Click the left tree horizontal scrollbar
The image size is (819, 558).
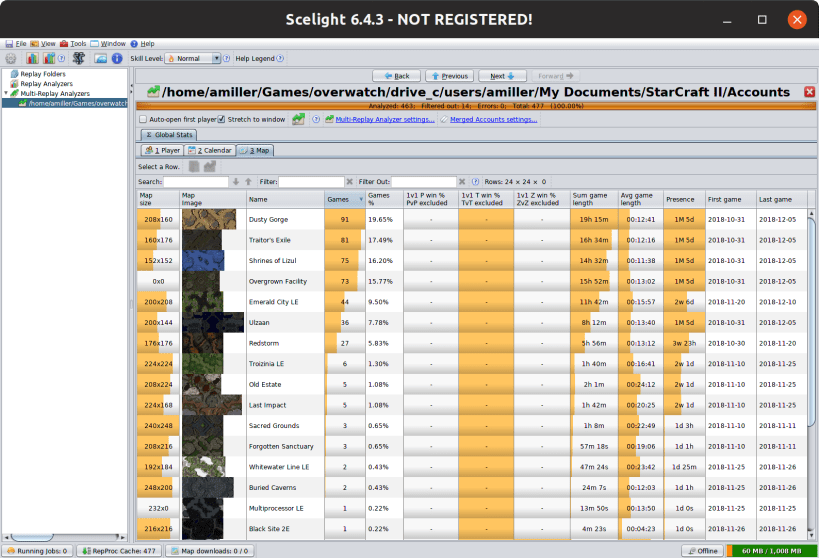[x=65, y=537]
